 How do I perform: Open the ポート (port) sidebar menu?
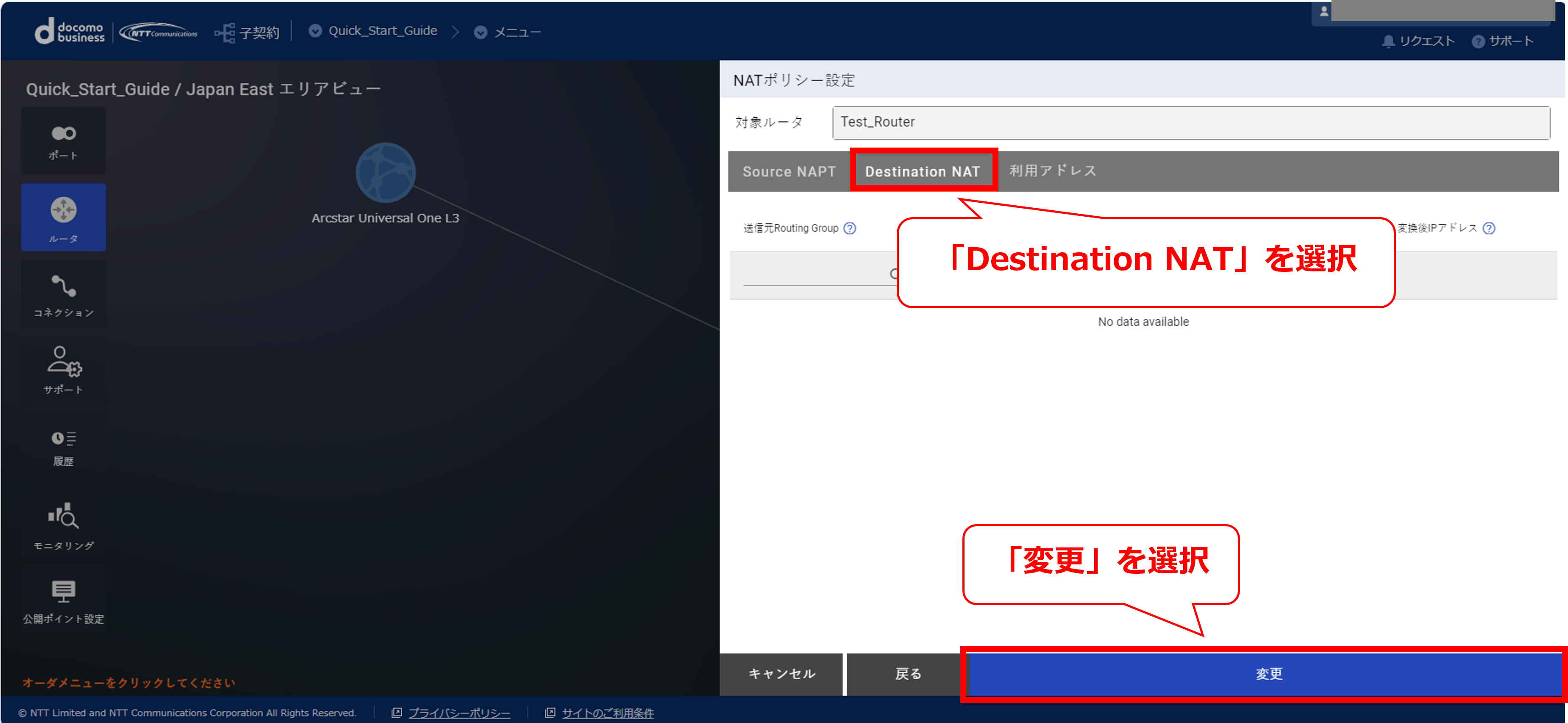pyautogui.click(x=63, y=141)
